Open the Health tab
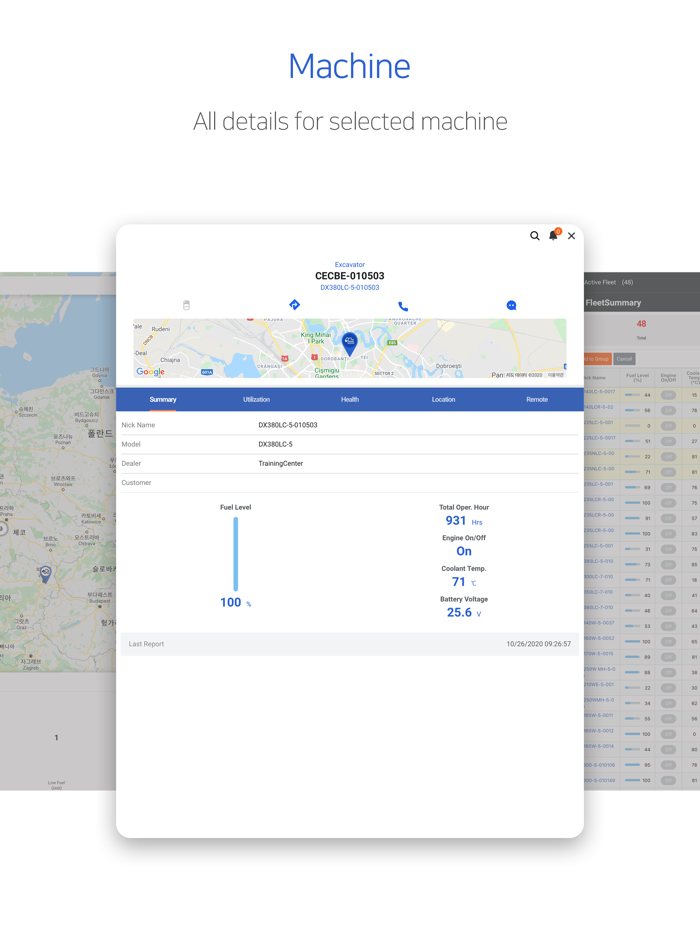This screenshot has height=934, width=700. [x=350, y=399]
